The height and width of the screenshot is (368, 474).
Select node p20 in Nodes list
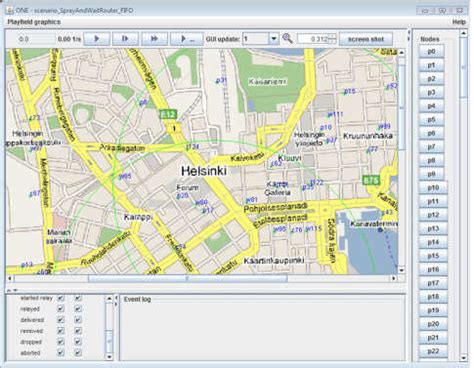tap(433, 324)
